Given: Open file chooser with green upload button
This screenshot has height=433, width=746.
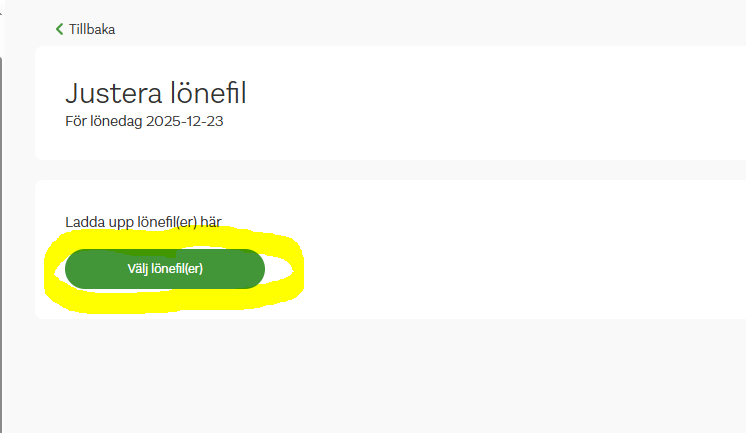Looking at the screenshot, I should tap(165, 268).
